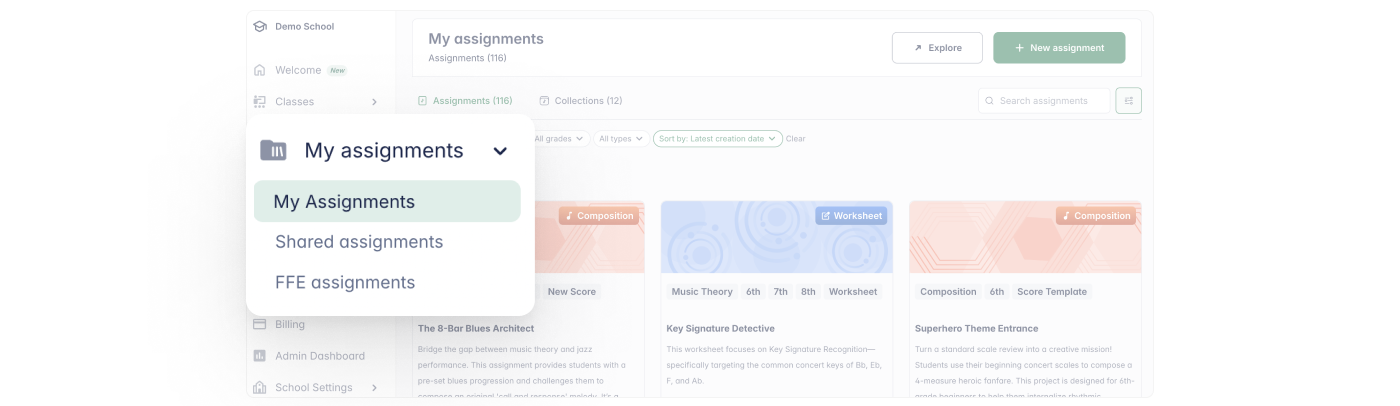Open the All grades filter dropdown
1400x406 pixels.
tap(559, 139)
